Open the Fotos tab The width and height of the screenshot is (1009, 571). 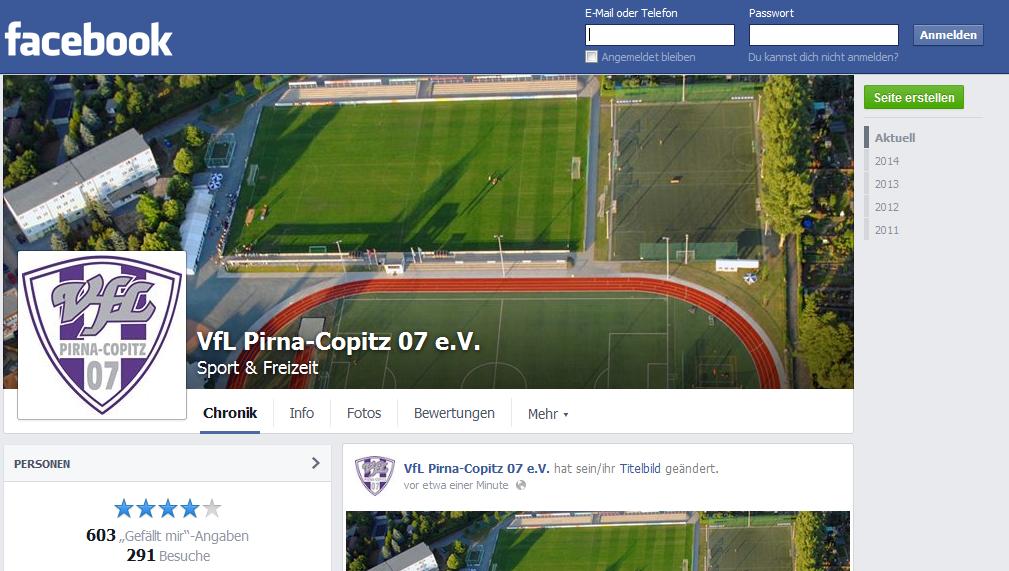click(364, 413)
